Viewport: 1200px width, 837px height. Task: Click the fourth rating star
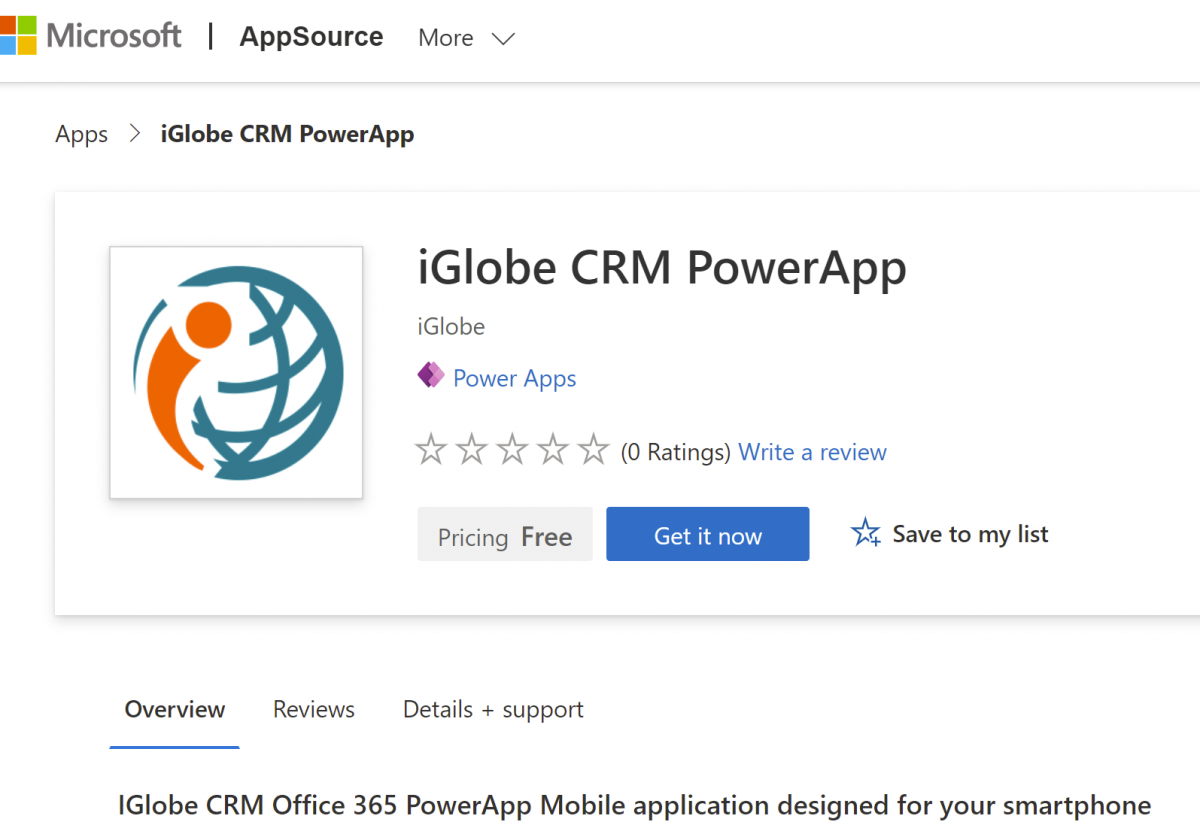pyautogui.click(x=553, y=450)
